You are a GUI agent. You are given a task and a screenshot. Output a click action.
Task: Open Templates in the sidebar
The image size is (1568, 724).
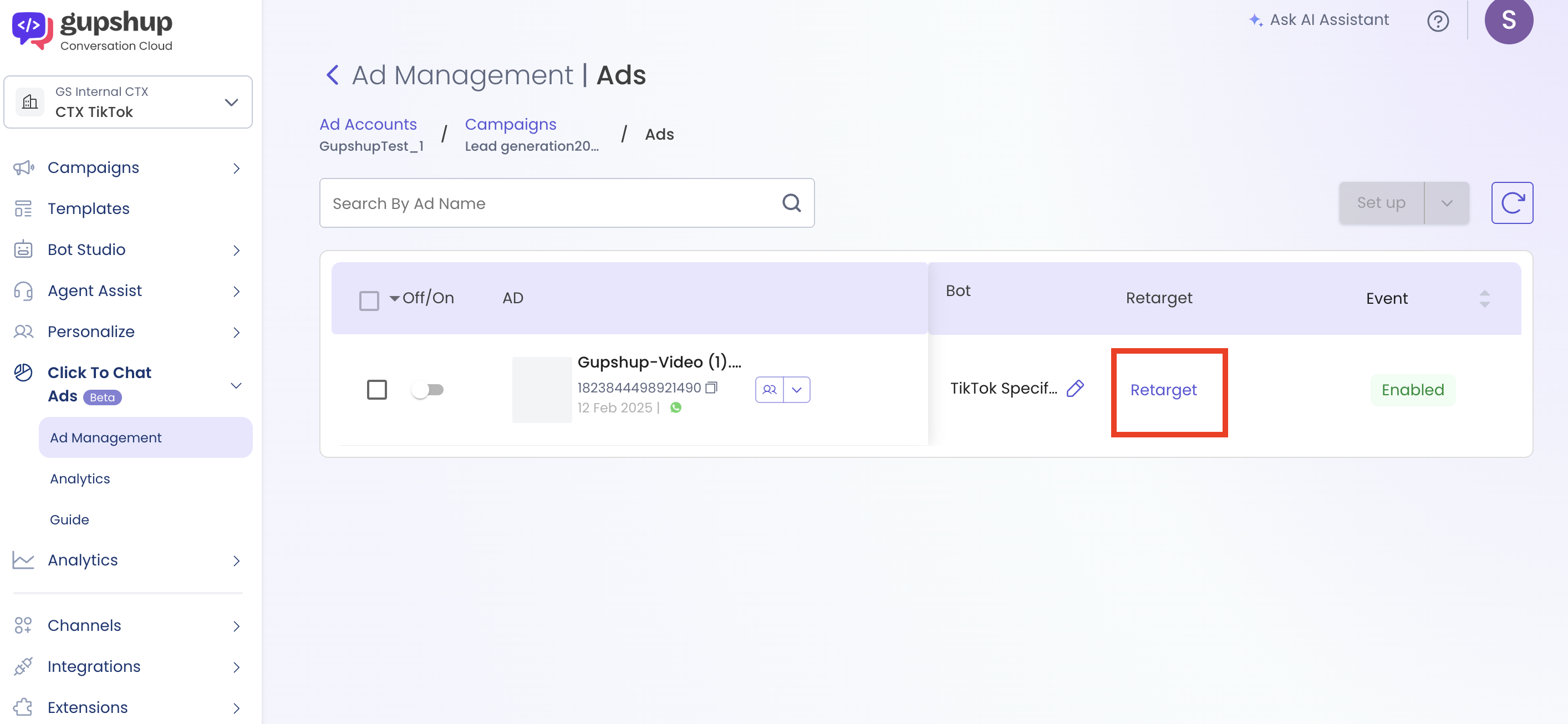[88, 208]
